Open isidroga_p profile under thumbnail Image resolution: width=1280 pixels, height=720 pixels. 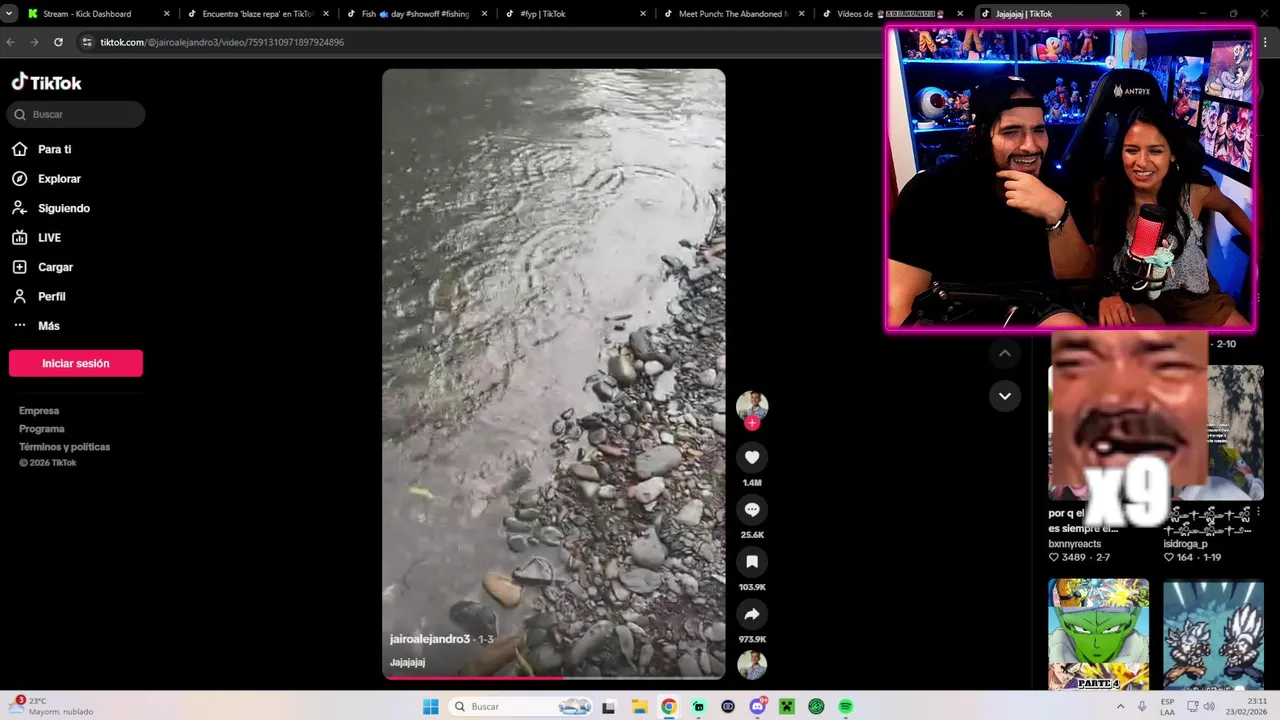(x=1186, y=544)
